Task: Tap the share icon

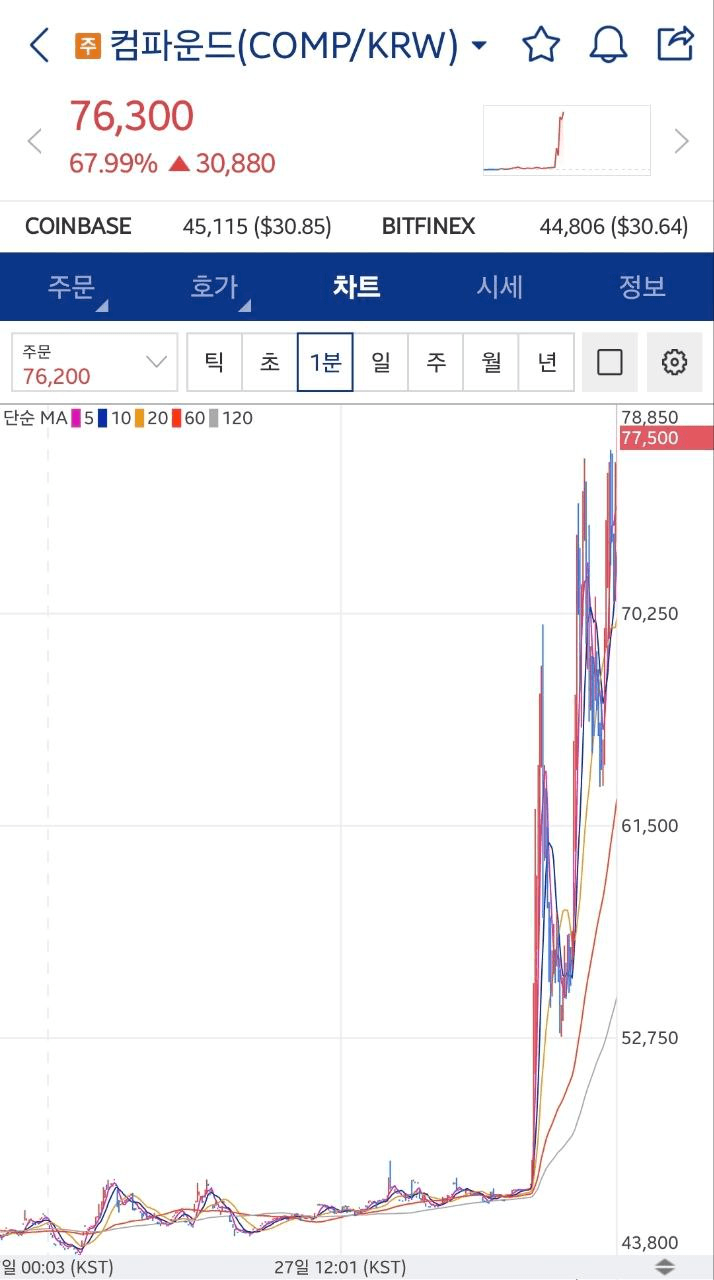Action: pyautogui.click(x=675, y=44)
